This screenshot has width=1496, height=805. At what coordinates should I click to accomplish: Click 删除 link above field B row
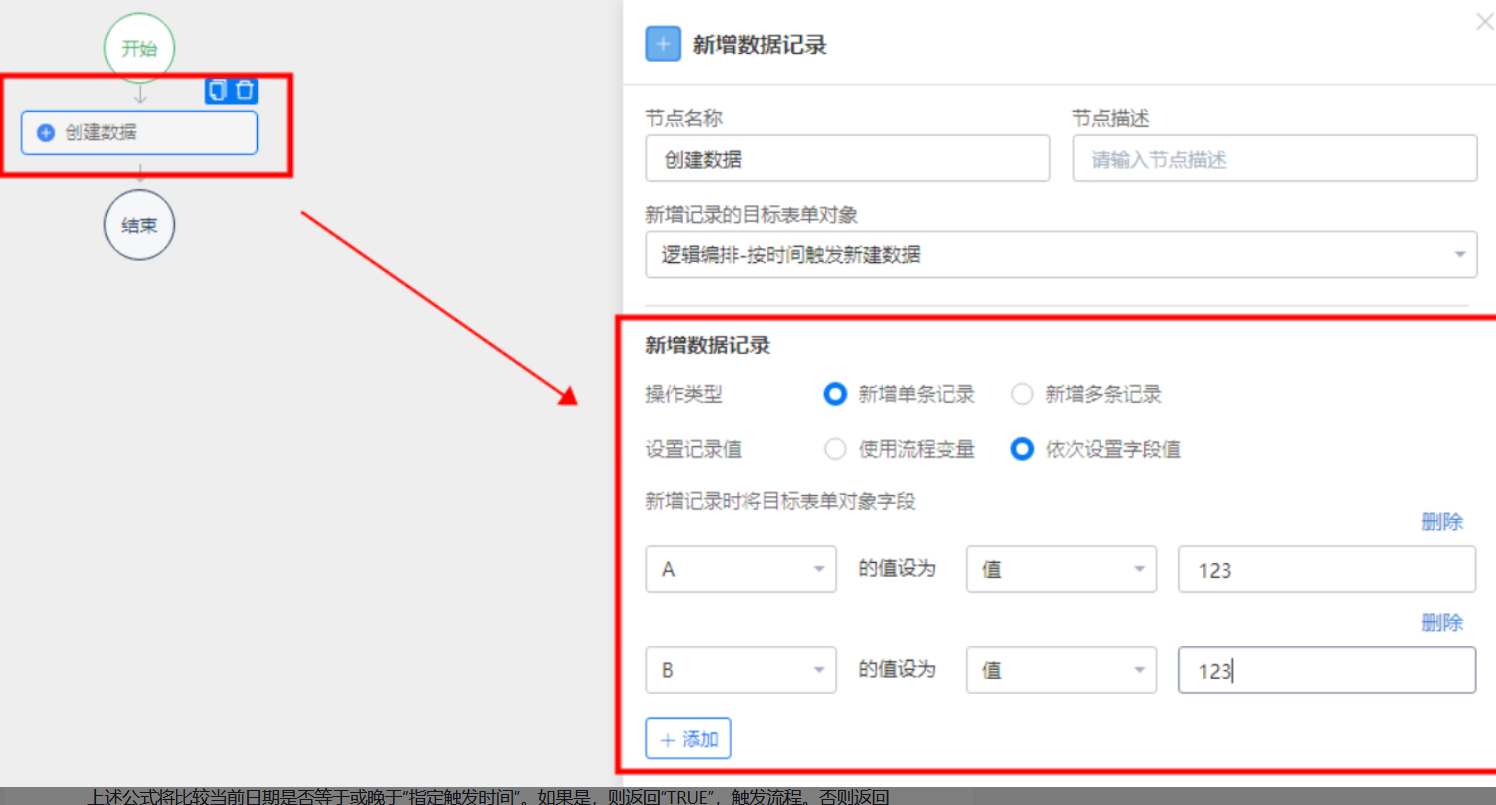(1442, 623)
